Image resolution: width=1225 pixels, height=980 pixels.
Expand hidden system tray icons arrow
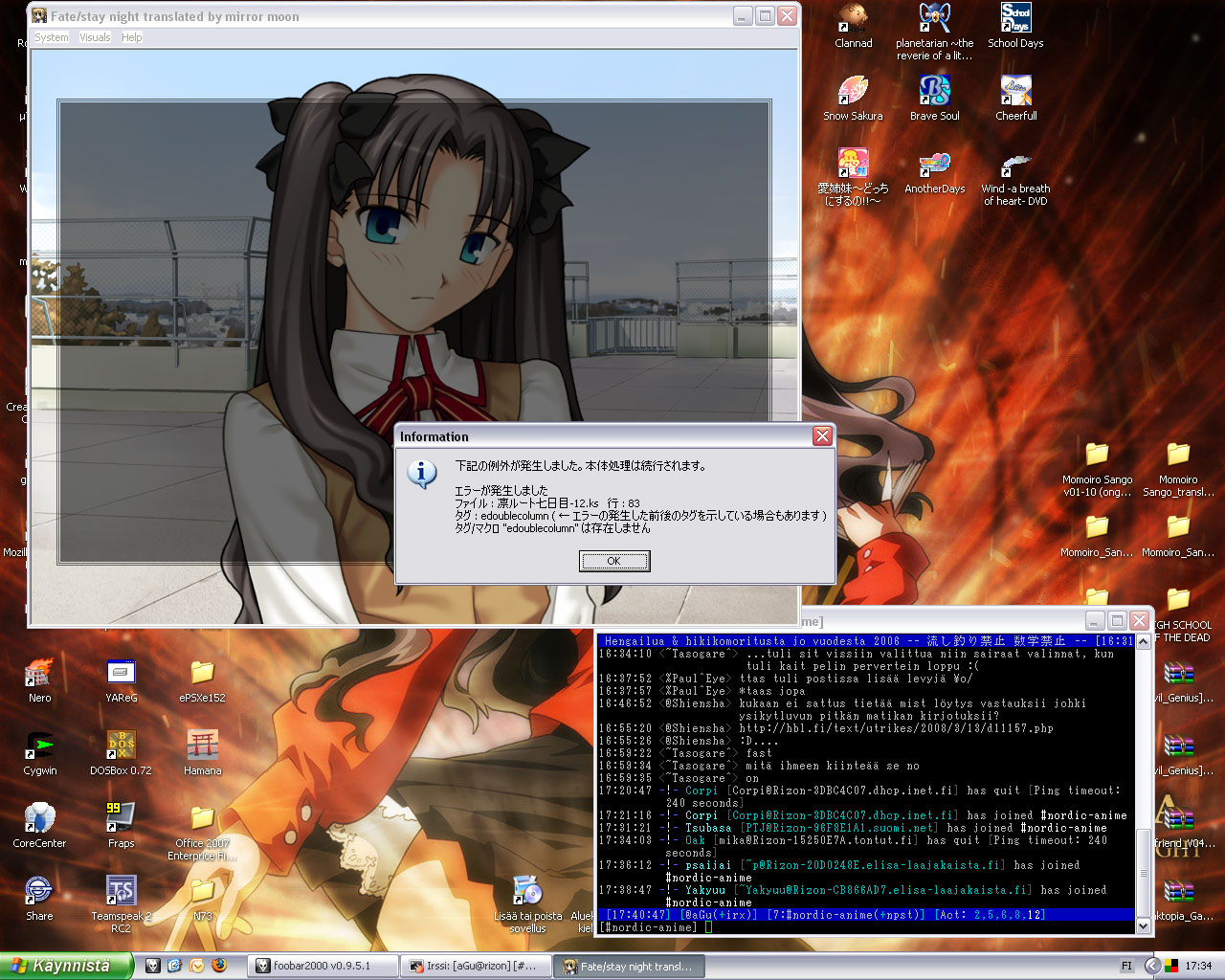[1152, 967]
